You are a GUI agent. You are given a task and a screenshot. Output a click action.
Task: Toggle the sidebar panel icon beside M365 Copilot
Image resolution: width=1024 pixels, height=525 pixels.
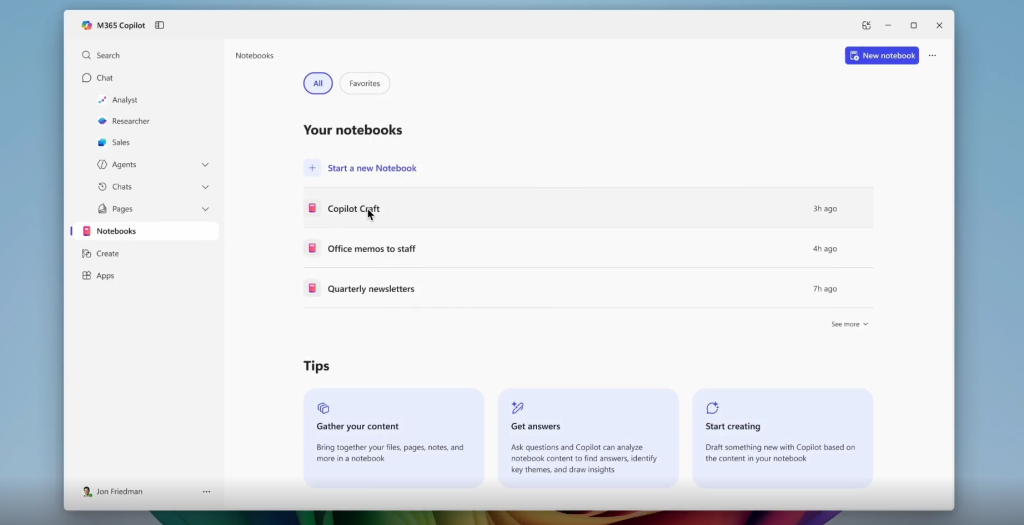[x=159, y=25]
